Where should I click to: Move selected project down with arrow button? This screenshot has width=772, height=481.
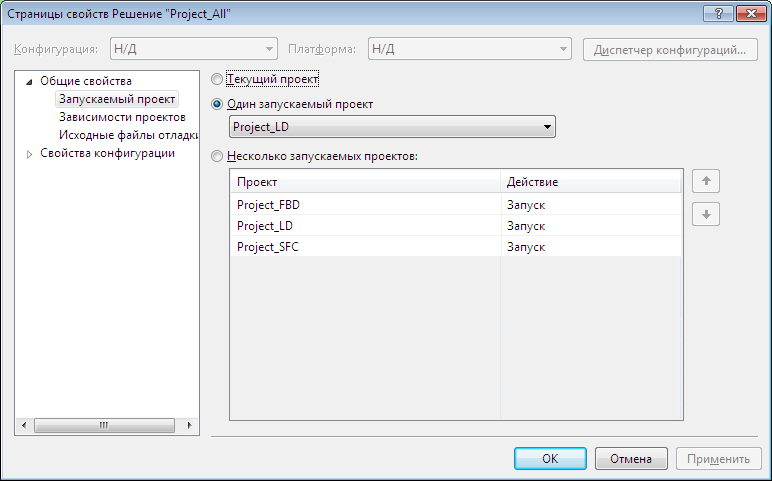pos(706,214)
